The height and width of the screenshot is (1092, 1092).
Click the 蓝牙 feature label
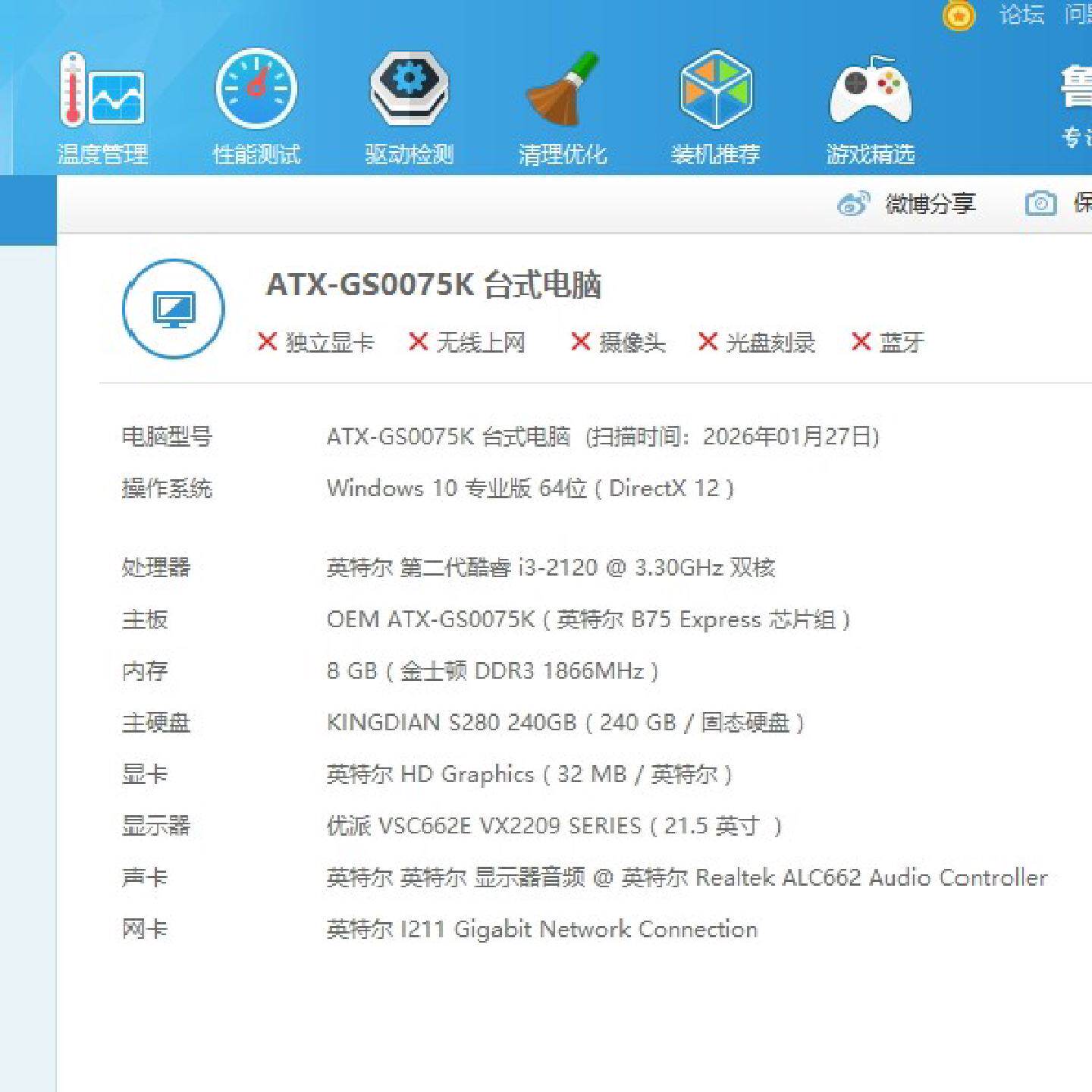(902, 342)
